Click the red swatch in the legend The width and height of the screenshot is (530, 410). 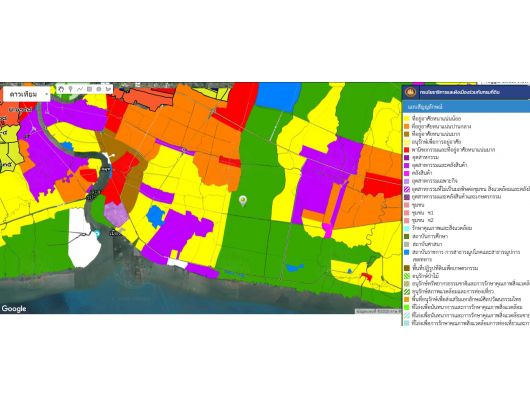[407, 150]
